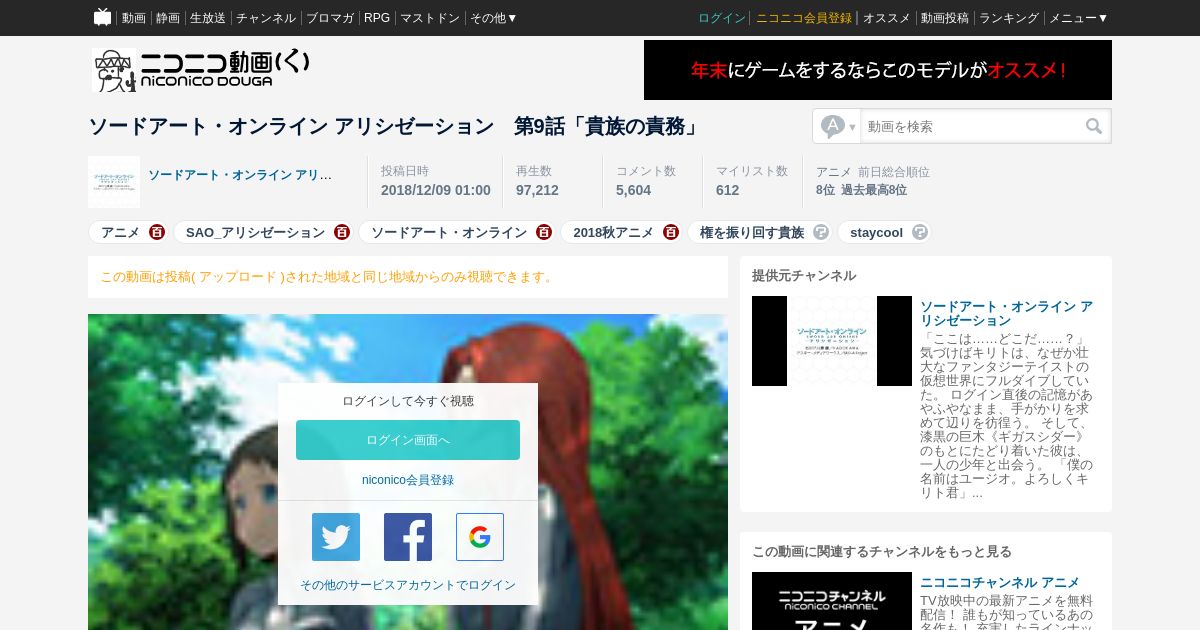1200x630 pixels.
Task: Click the view count 97,212
Action: [537, 190]
